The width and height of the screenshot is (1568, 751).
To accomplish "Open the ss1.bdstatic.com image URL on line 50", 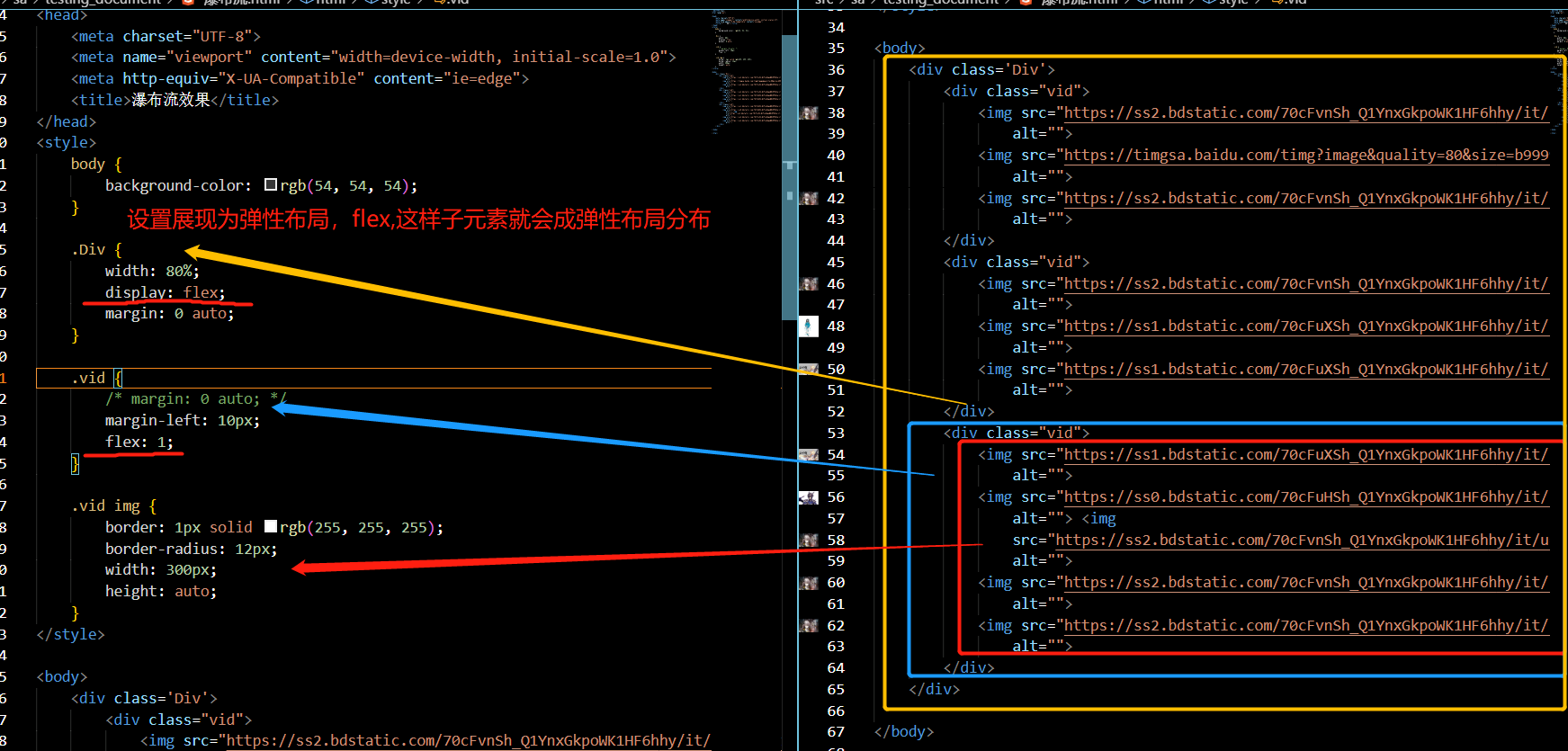I will pos(1306,369).
